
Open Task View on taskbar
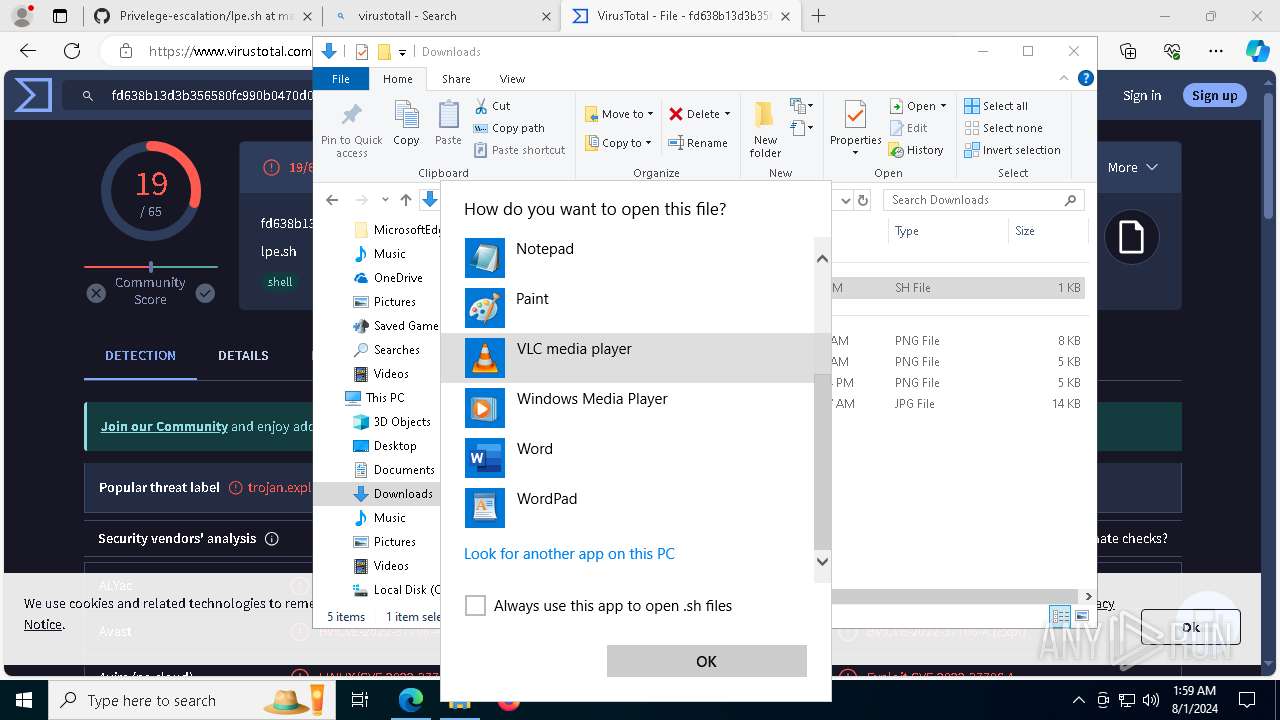tap(360, 700)
